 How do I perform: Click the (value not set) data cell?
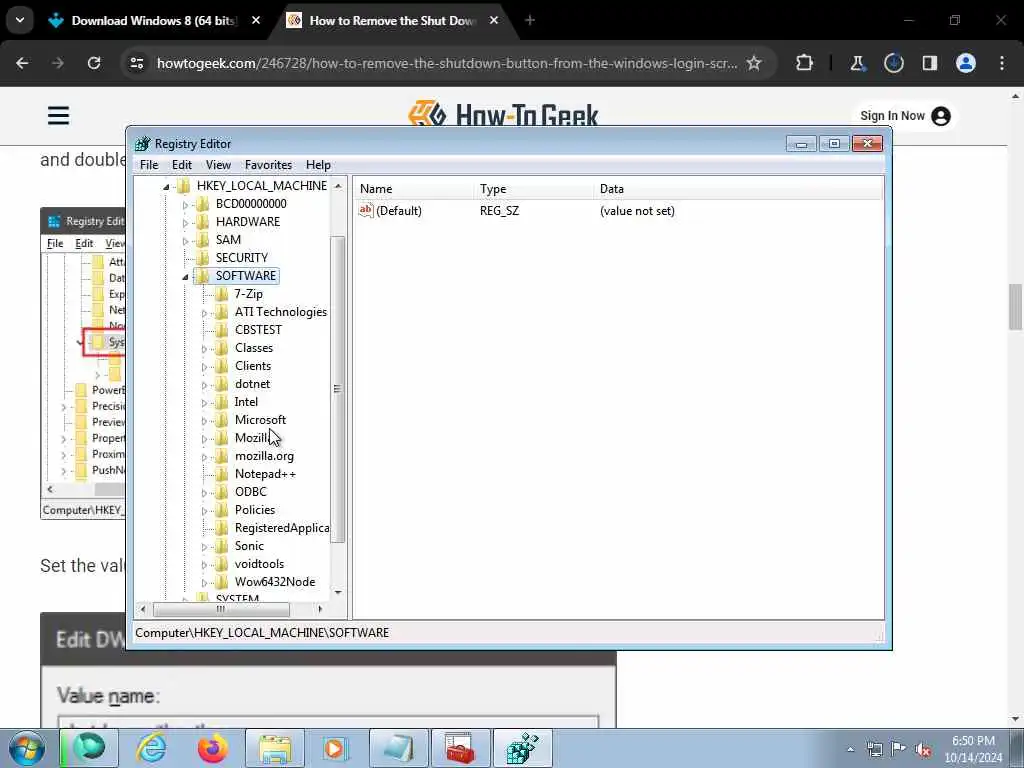(x=637, y=211)
